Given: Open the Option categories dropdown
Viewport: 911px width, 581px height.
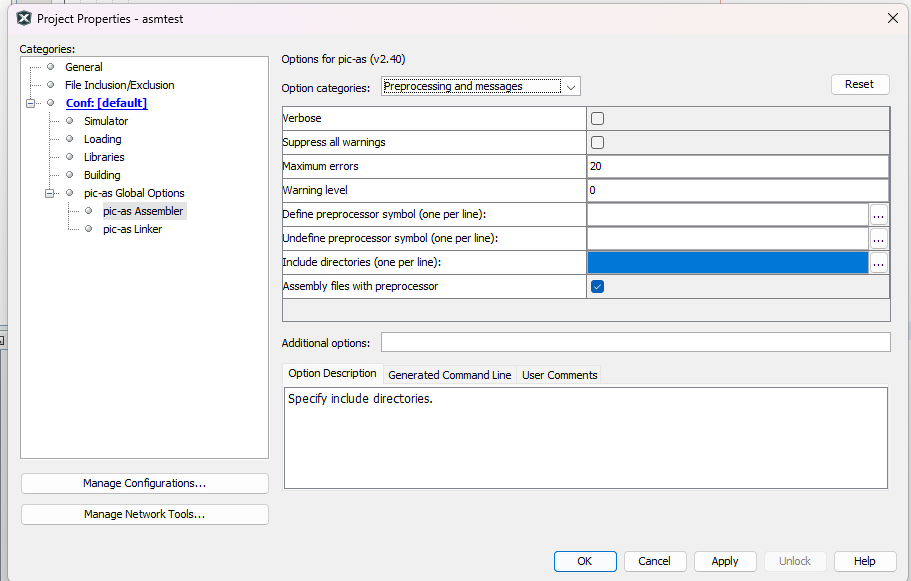Looking at the screenshot, I should tap(481, 87).
